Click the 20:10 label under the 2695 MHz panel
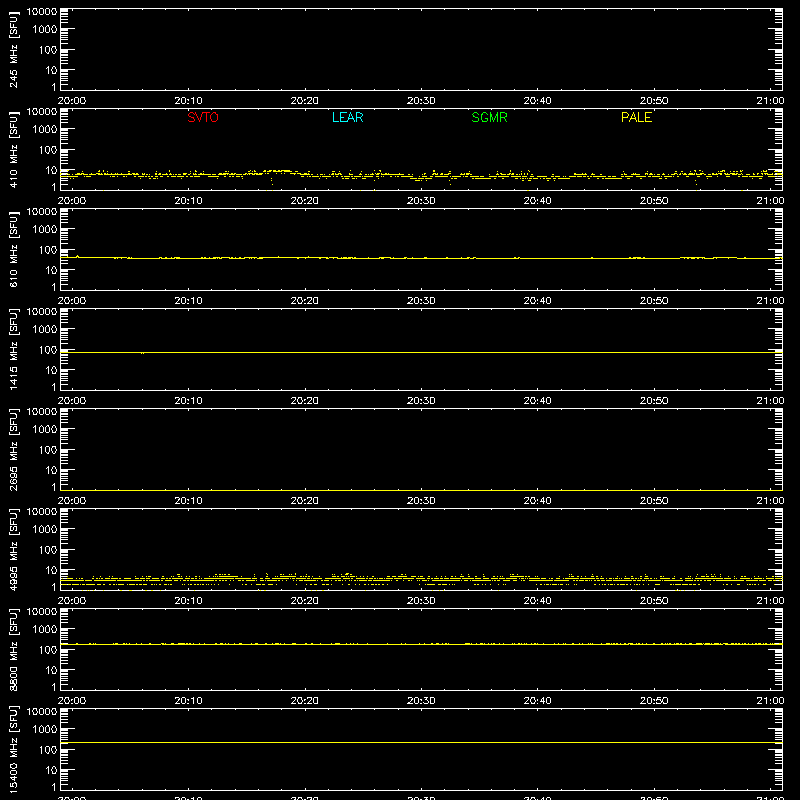The width and height of the screenshot is (800, 800). point(188,501)
